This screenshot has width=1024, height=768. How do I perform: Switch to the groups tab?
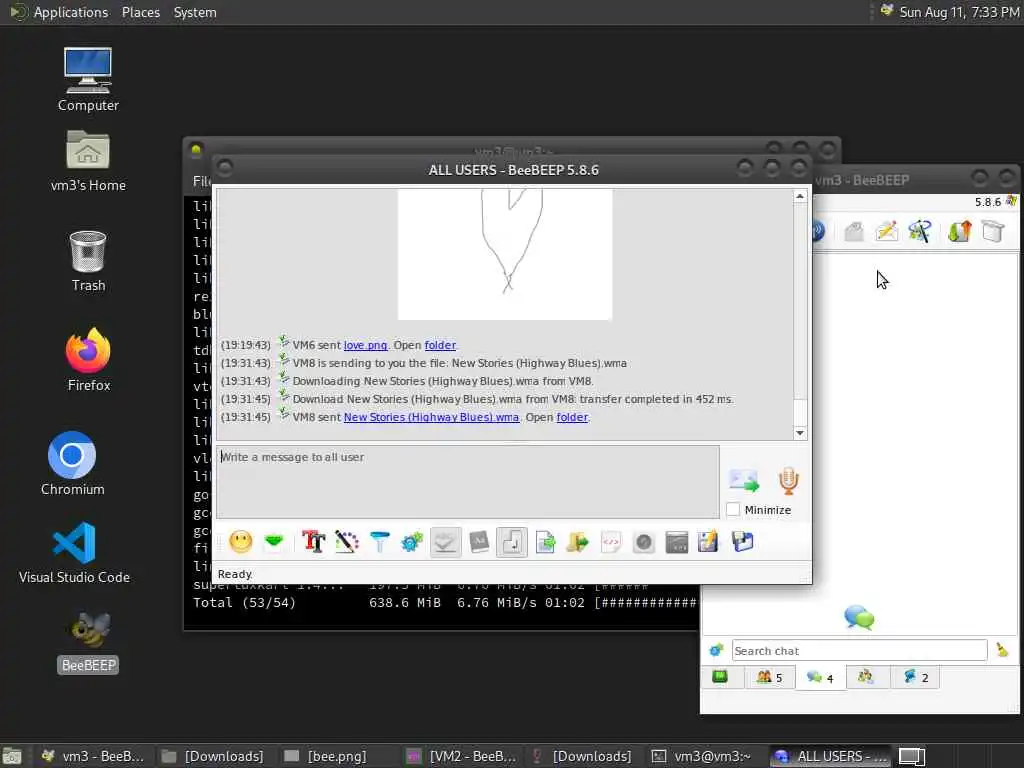click(866, 677)
